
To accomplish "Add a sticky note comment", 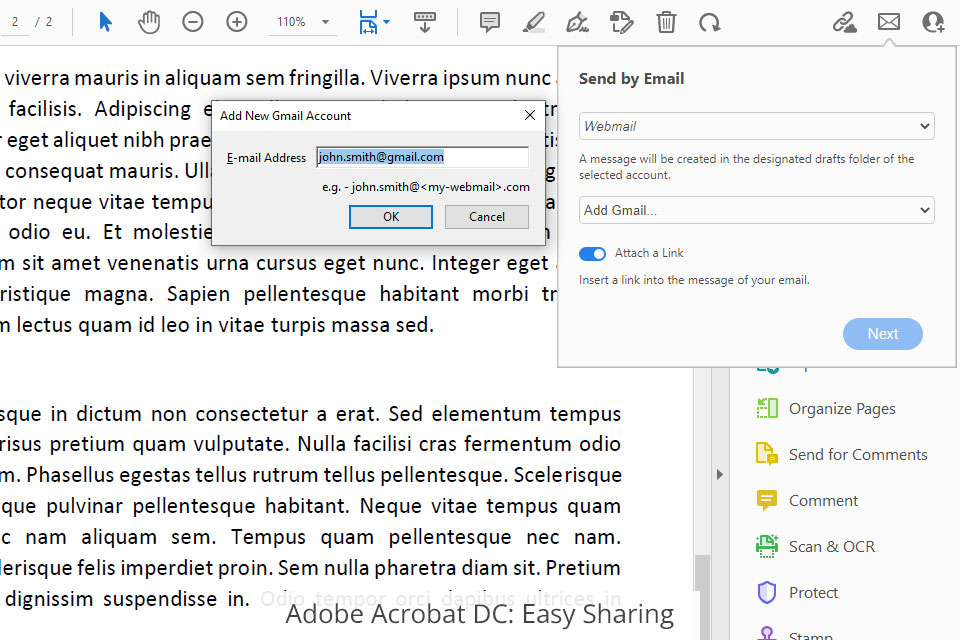I will [490, 22].
